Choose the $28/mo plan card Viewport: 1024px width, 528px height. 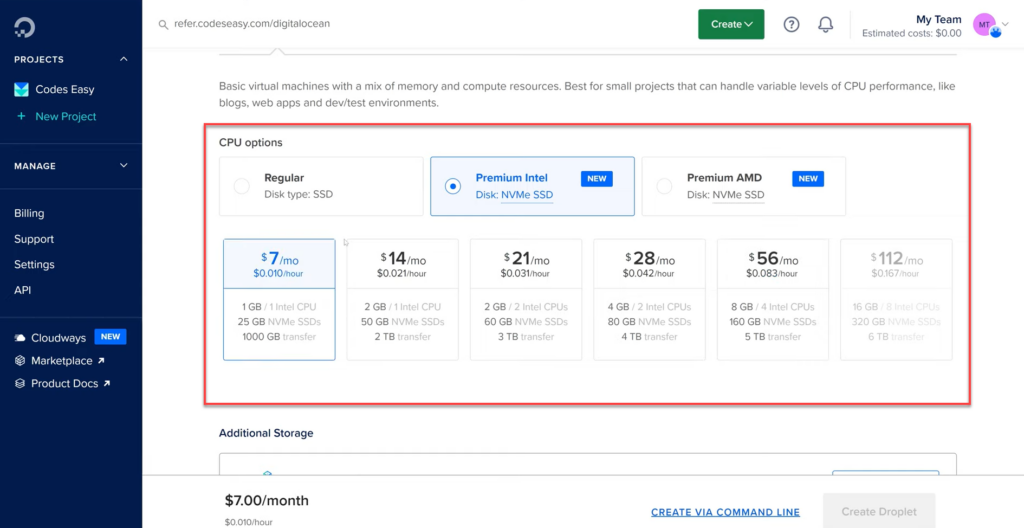tap(649, 299)
